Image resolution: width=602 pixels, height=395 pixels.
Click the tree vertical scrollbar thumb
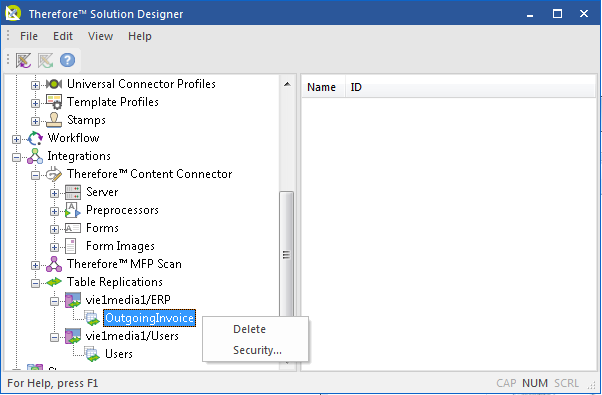tap(286, 254)
